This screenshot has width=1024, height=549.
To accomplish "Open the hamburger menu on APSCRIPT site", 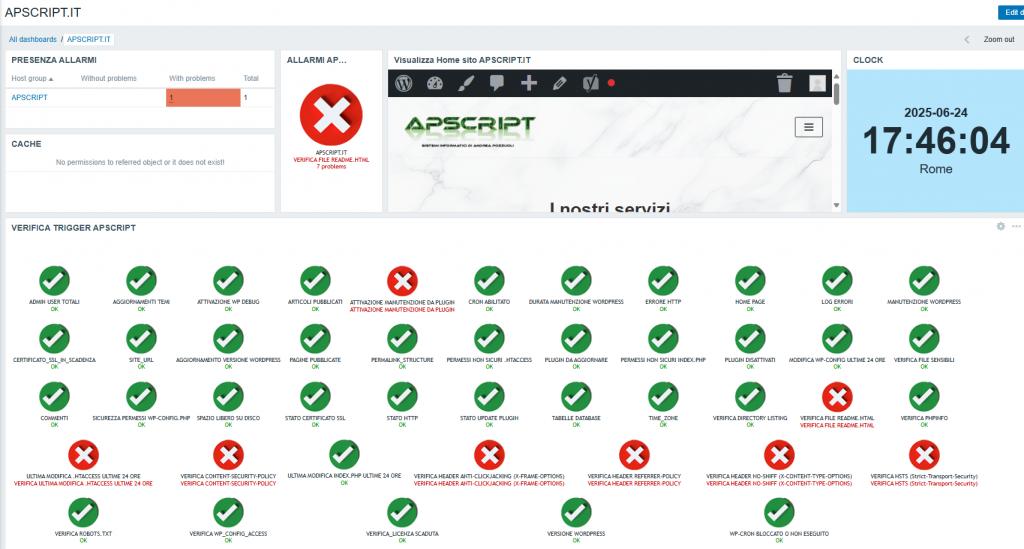I will tap(808, 126).
